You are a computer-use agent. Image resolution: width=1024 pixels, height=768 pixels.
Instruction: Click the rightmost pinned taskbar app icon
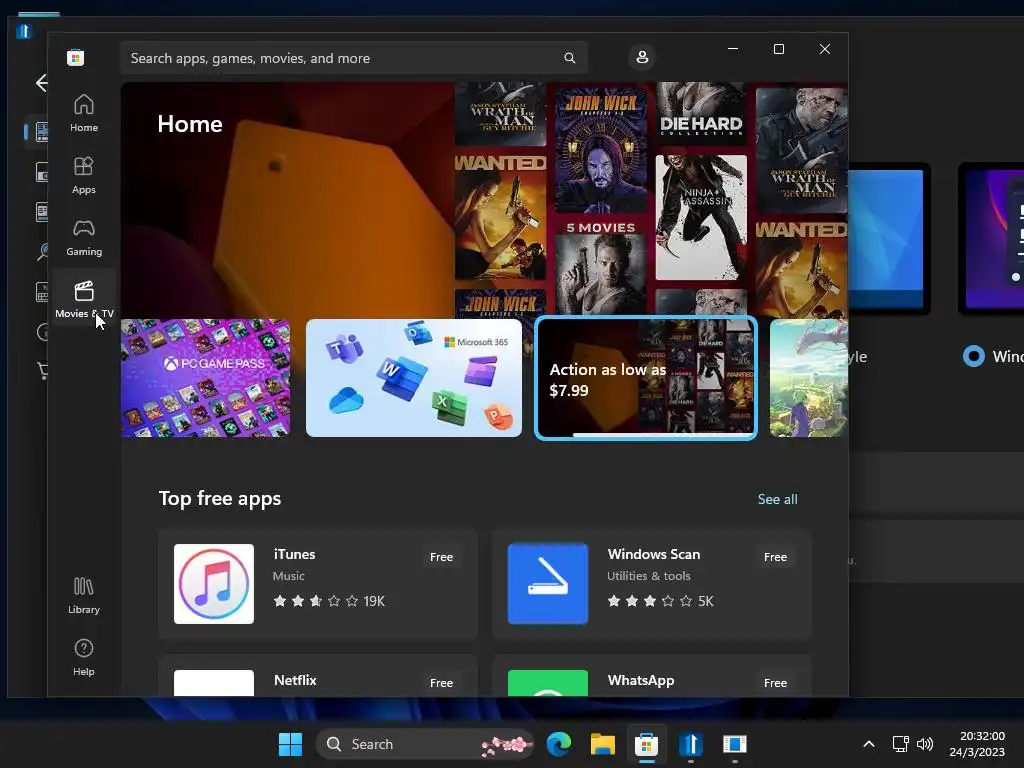coord(735,744)
